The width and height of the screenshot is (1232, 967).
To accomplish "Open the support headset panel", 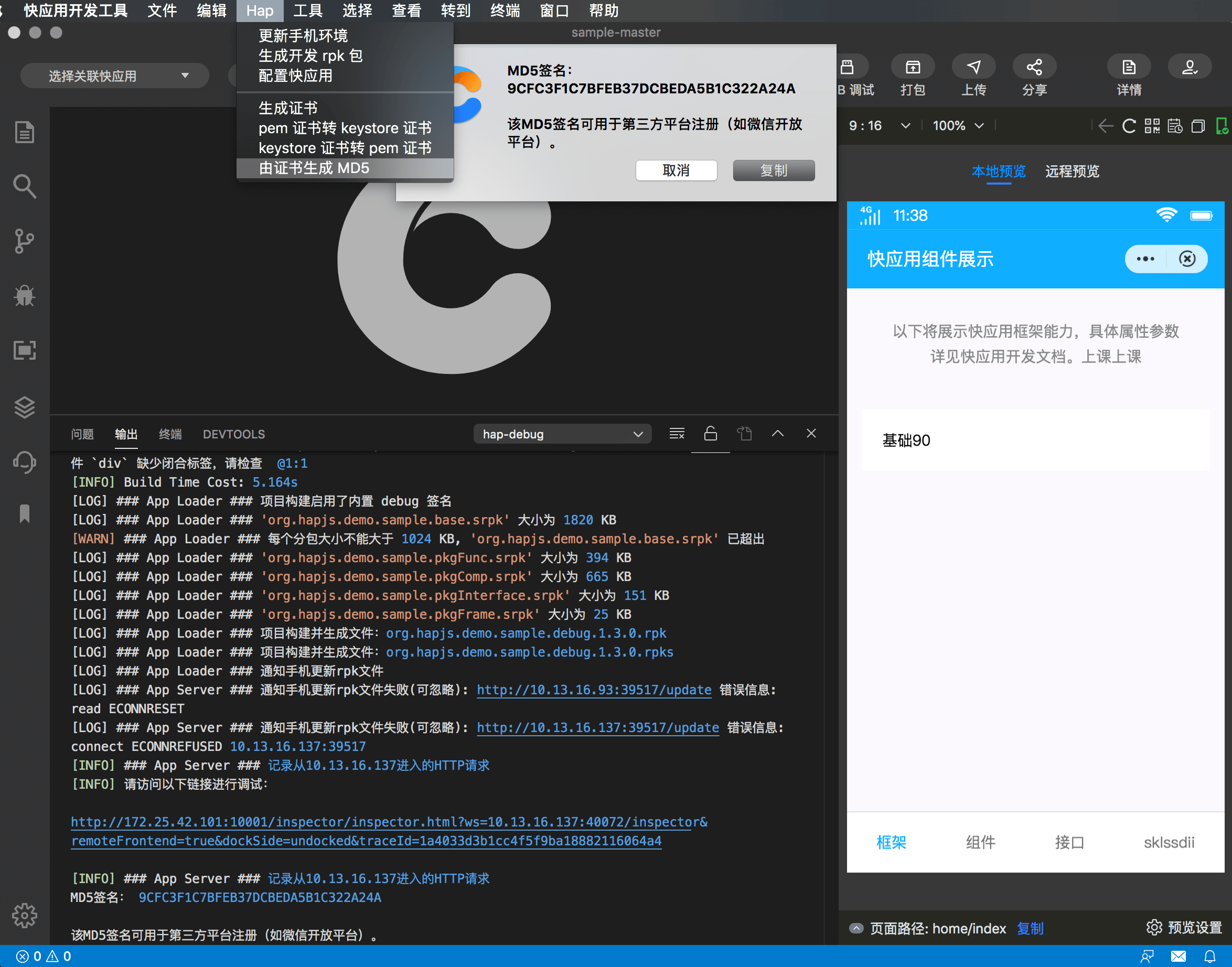I will pos(25,461).
